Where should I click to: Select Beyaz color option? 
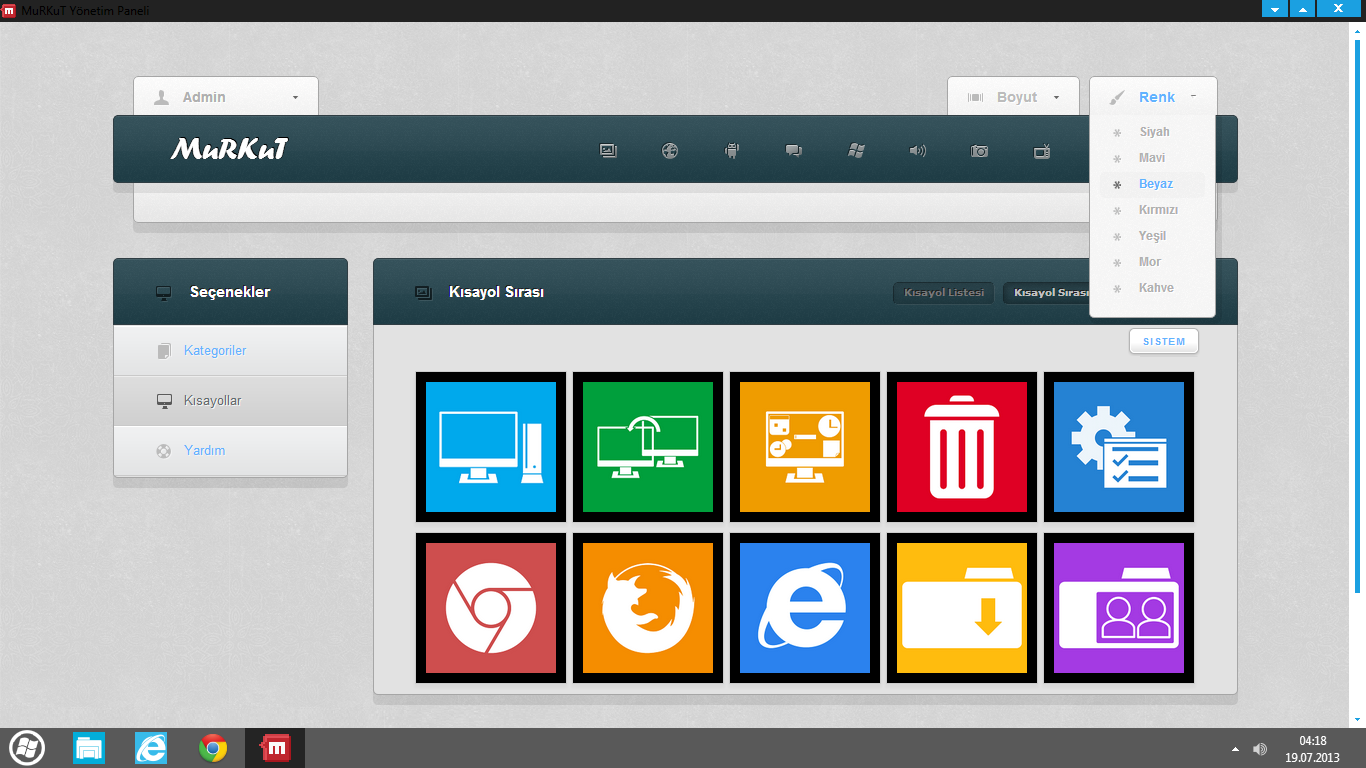tap(1153, 184)
